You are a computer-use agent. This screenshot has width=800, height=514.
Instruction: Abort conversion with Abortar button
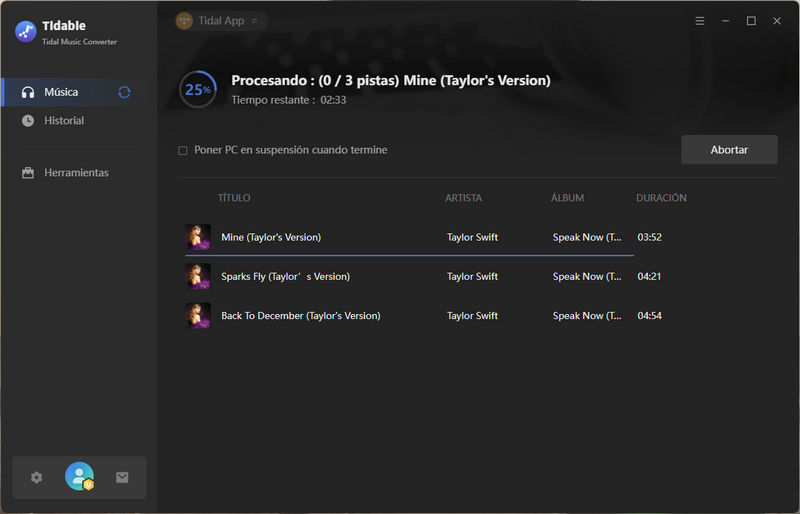pos(729,150)
